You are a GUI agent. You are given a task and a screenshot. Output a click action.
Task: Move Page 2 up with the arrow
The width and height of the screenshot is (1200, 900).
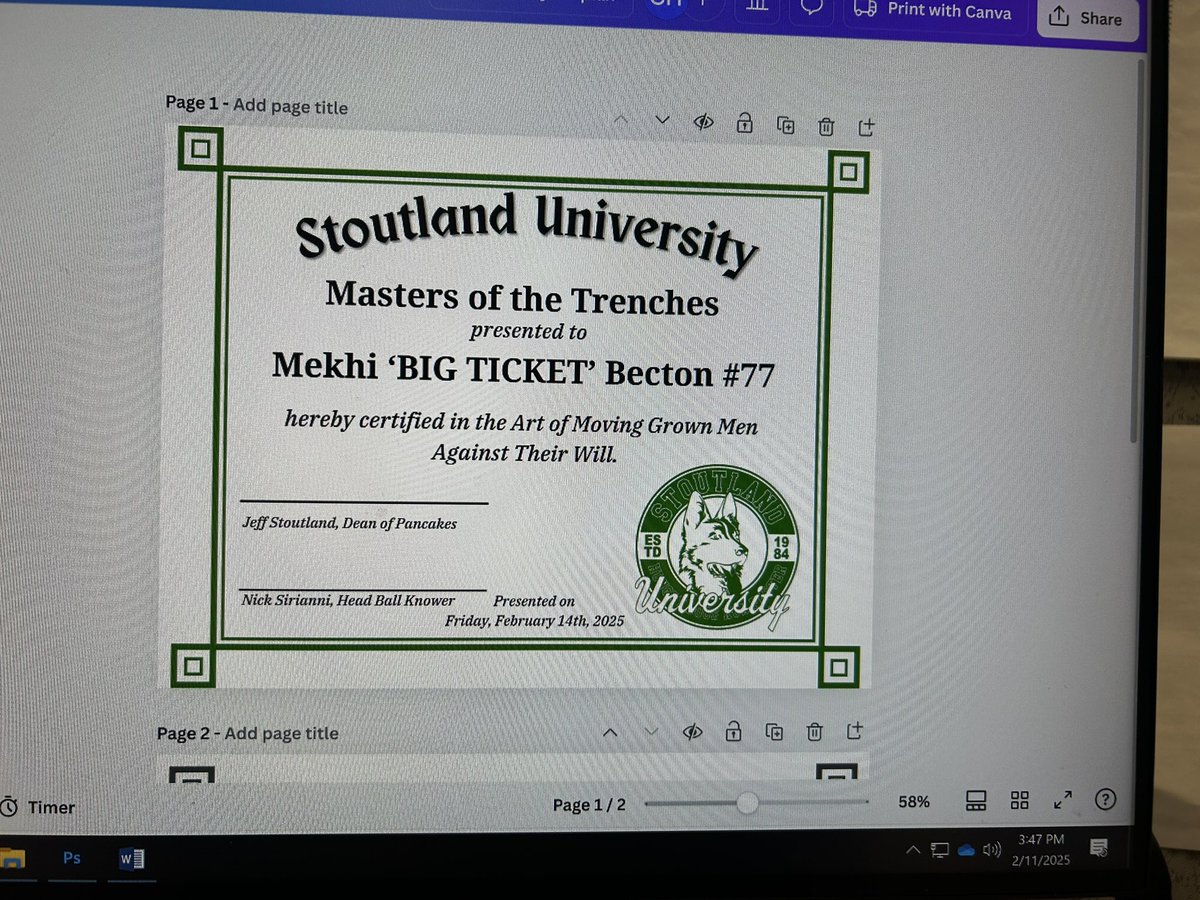(x=610, y=732)
